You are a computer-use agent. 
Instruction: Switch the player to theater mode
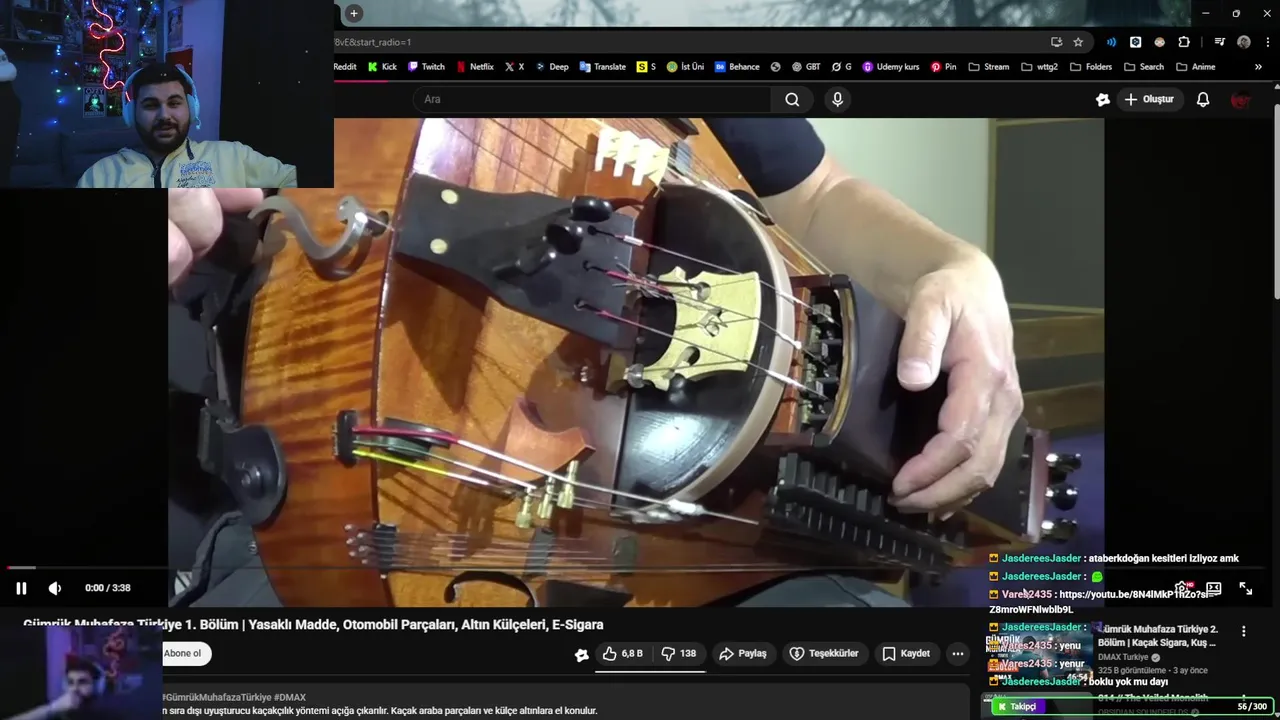[x=1213, y=588]
